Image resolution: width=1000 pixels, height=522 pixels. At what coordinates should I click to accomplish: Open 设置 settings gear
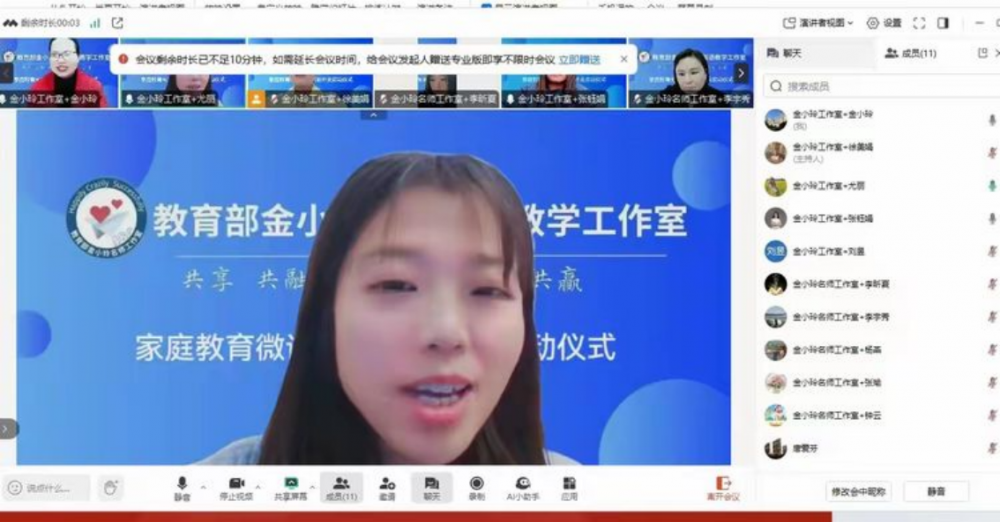coord(884,23)
